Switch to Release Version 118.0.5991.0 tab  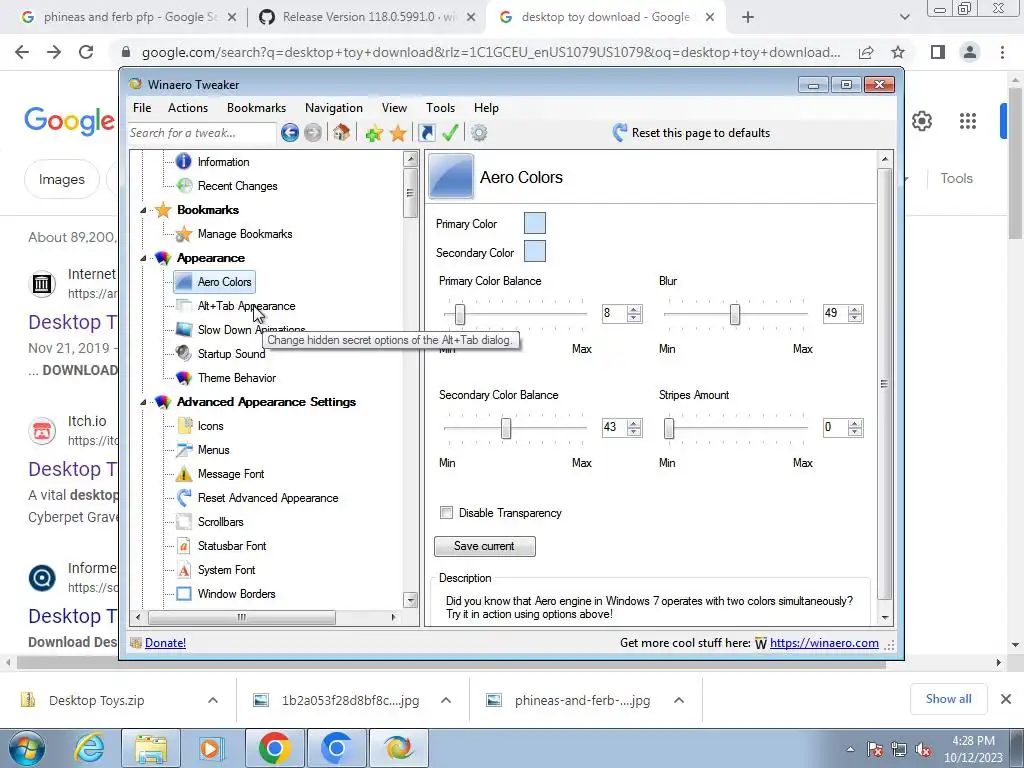coord(368,17)
